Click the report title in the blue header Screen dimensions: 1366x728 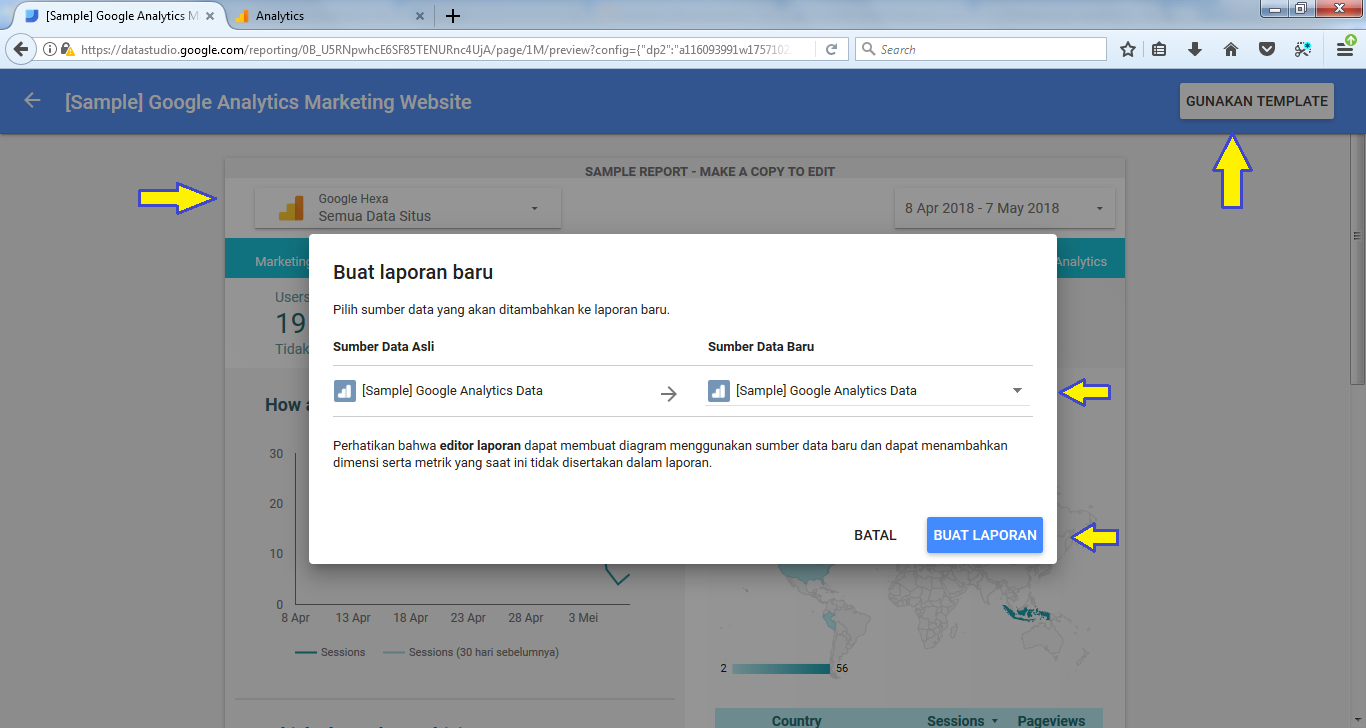(x=268, y=102)
